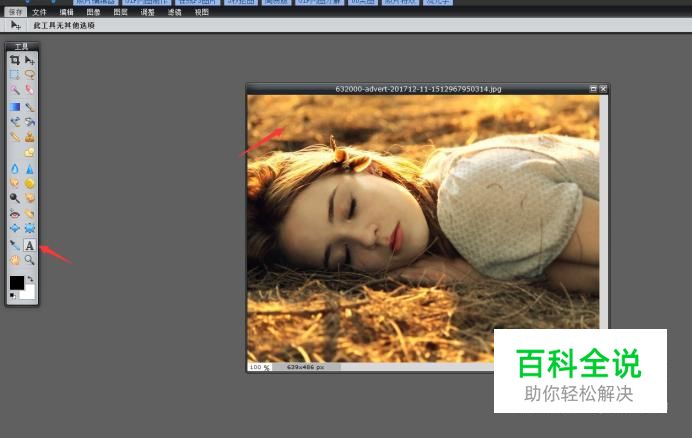This screenshot has width=692, height=438.
Task: Open the black foreground color swatch
Action: [17, 283]
